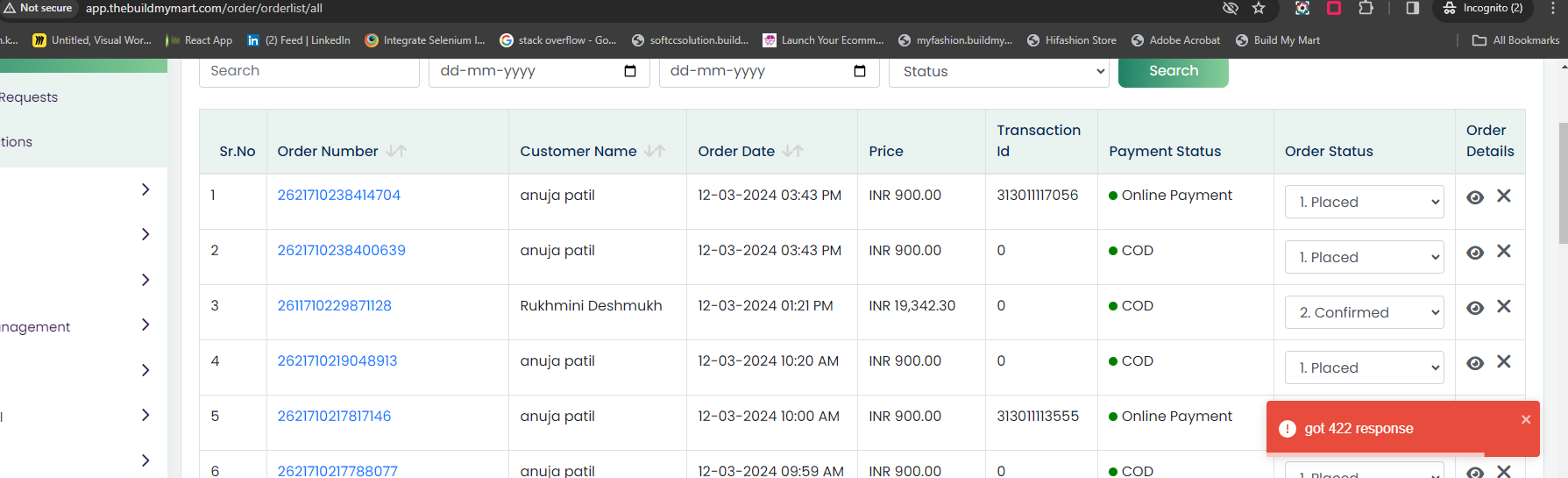Image resolution: width=1568 pixels, height=478 pixels.
Task: Bookmark this page with star icon
Action: tap(1259, 8)
